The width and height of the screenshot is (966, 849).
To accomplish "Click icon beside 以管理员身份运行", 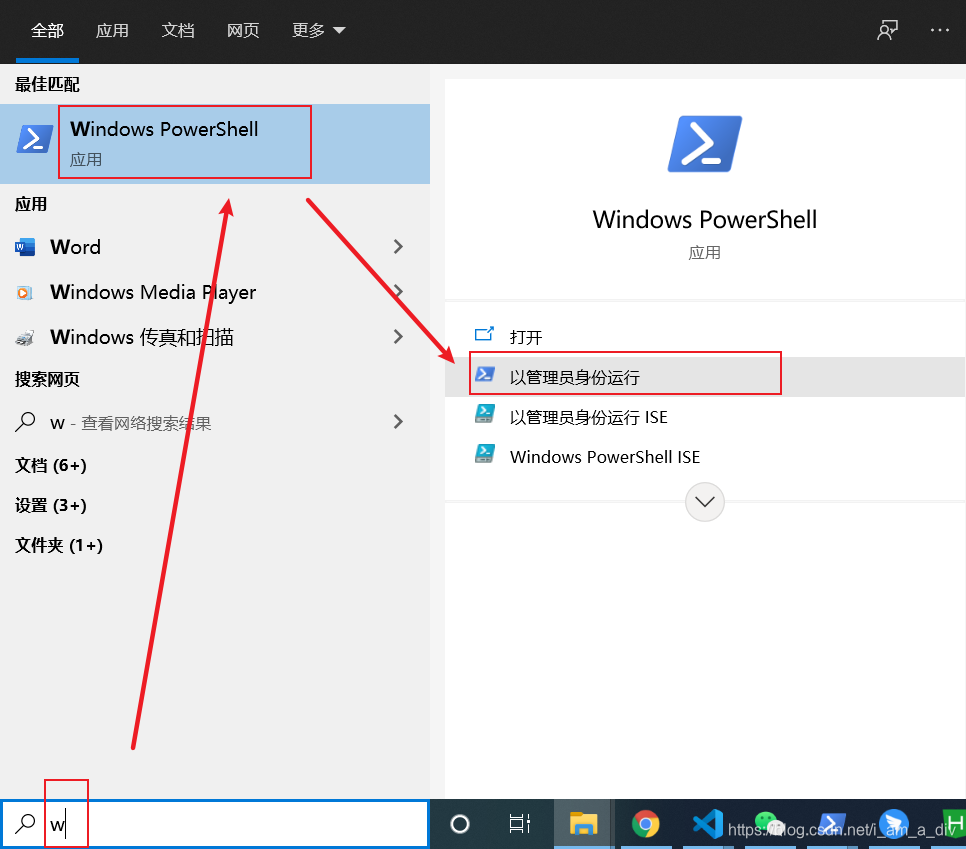I will pos(485,373).
